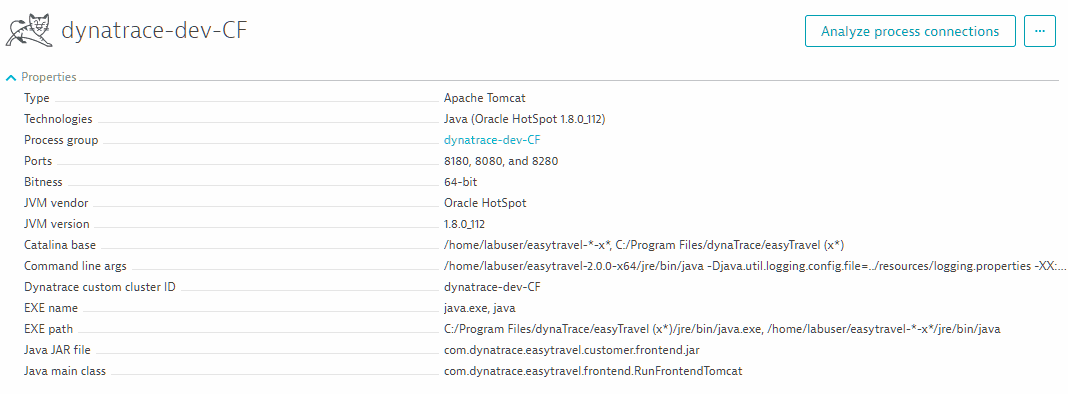This screenshot has width=1068, height=394.
Task: Select the Technologies property label
Action: coord(58,119)
